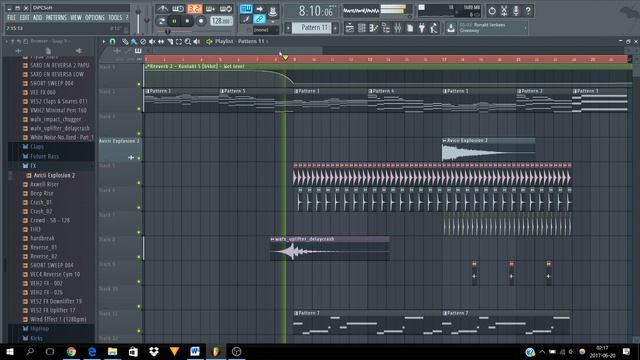Image resolution: width=640 pixels, height=360 pixels.
Task: Select the playlist slice tool
Action: click(x=170, y=41)
